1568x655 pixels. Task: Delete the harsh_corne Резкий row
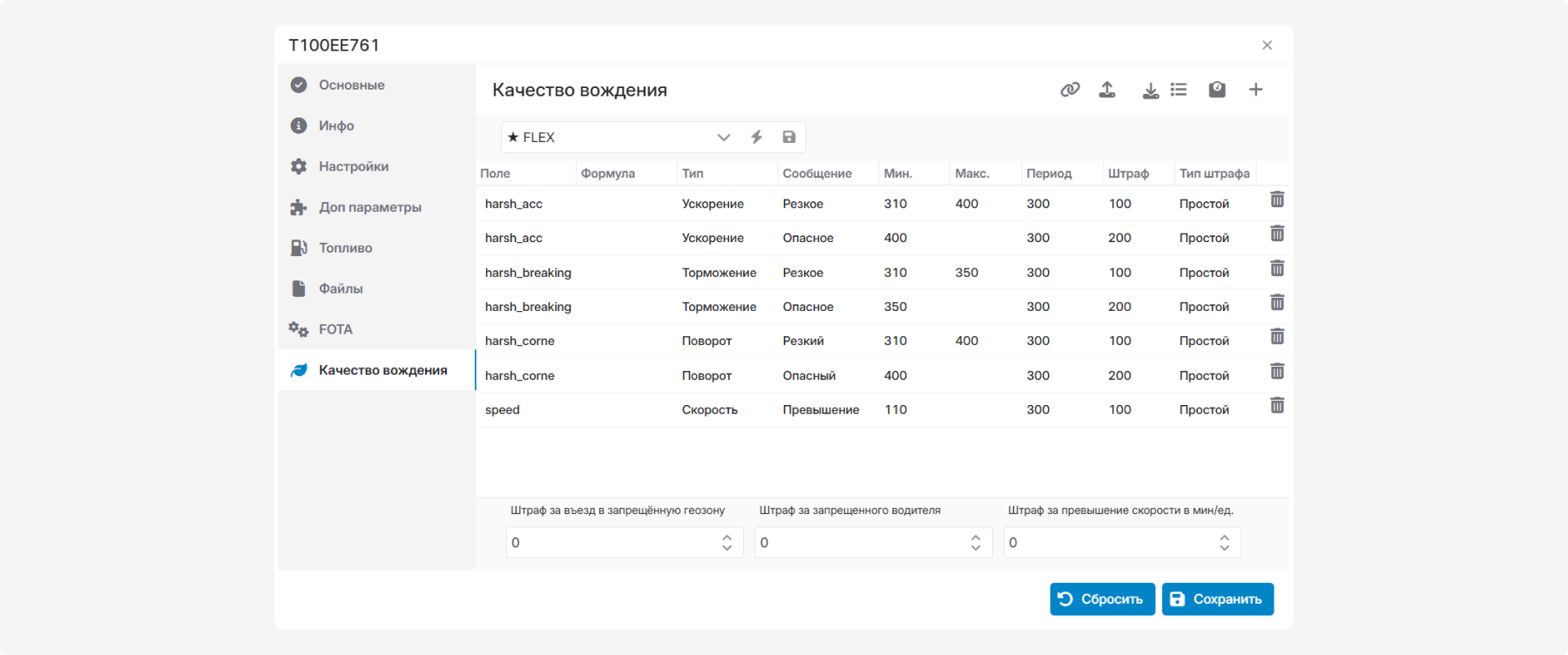pyautogui.click(x=1277, y=336)
